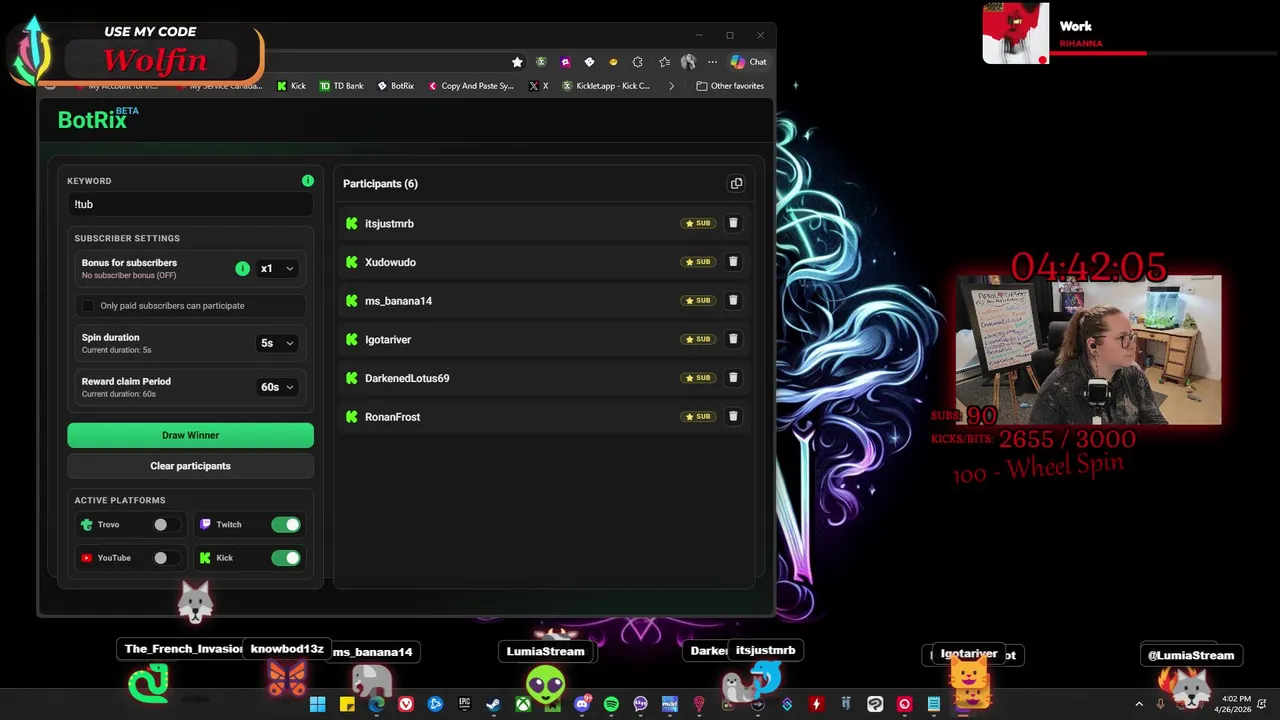1280x720 pixels.
Task: Click the Kick platform icon beside itsjustmrb
Action: point(352,223)
